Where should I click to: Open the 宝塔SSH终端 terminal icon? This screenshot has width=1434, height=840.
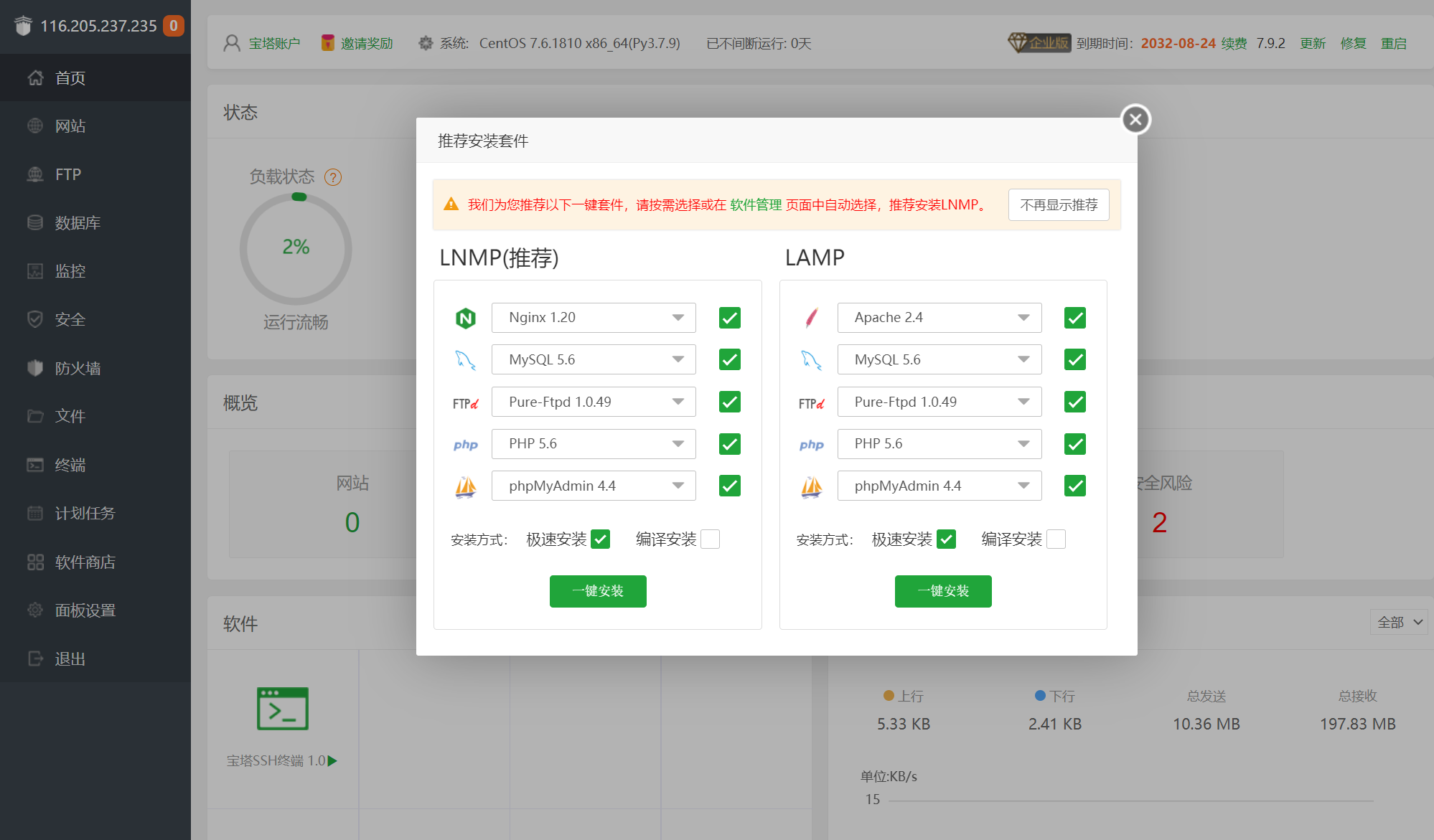(283, 709)
